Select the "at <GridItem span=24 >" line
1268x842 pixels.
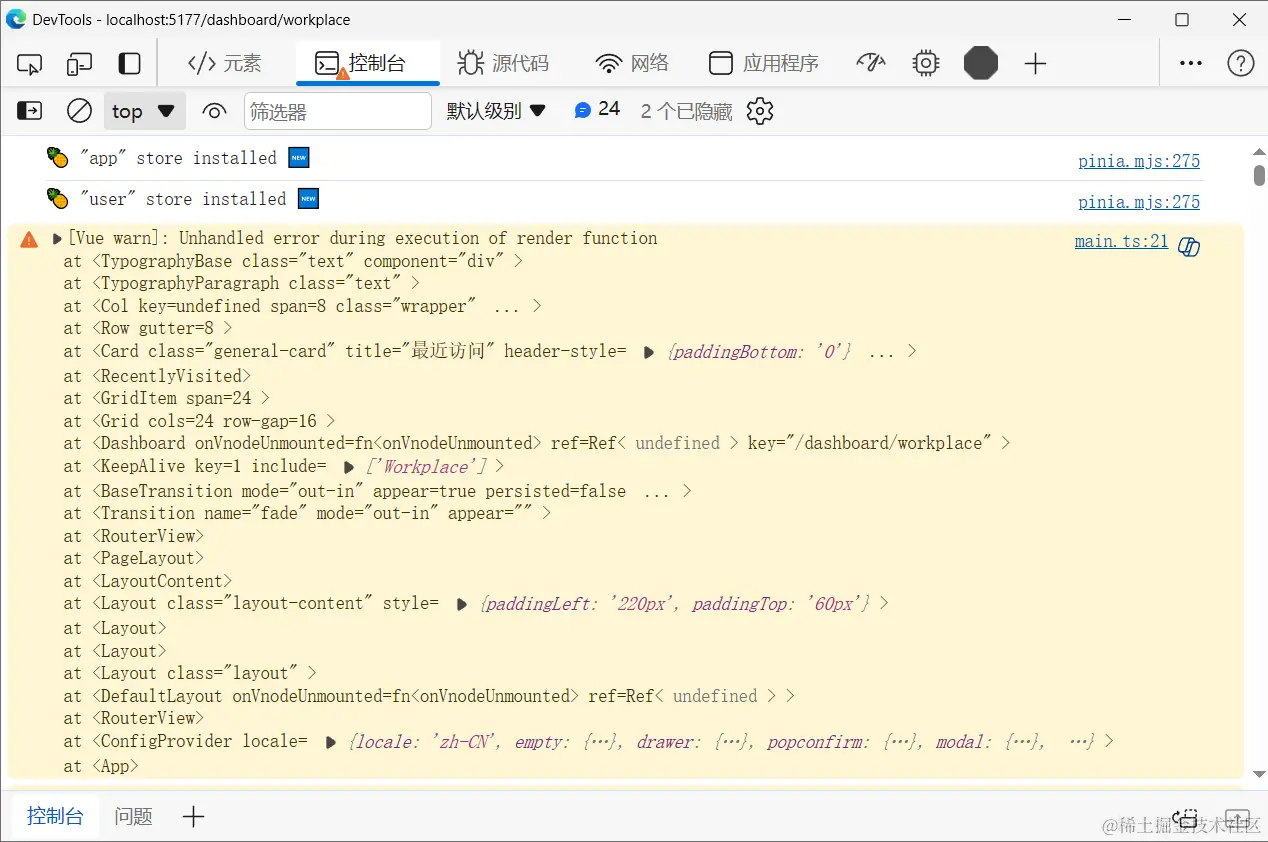tap(167, 398)
